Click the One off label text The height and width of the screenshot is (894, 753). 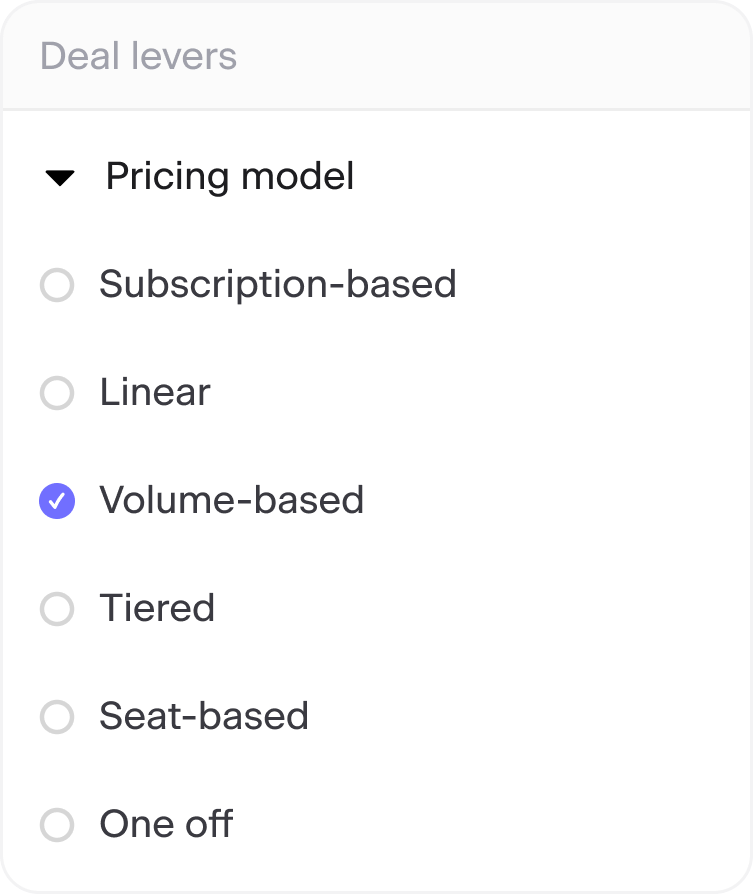[x=166, y=824]
